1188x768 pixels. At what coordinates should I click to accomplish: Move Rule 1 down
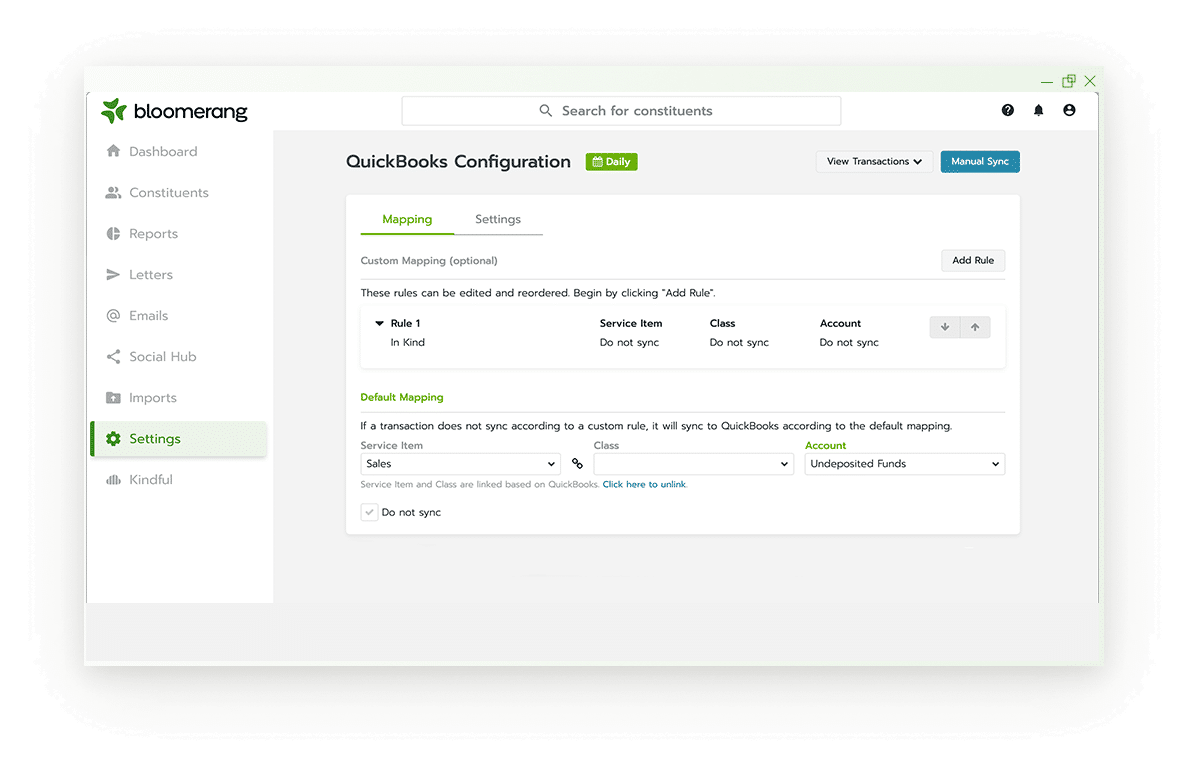(945, 327)
